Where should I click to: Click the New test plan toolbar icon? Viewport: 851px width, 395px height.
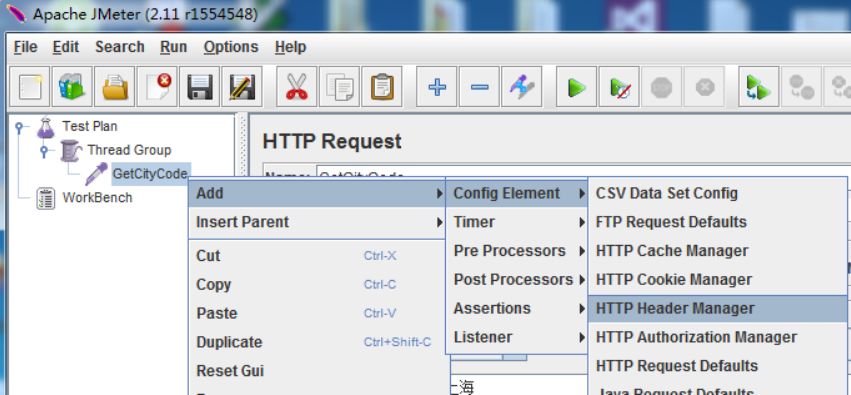click(x=30, y=87)
